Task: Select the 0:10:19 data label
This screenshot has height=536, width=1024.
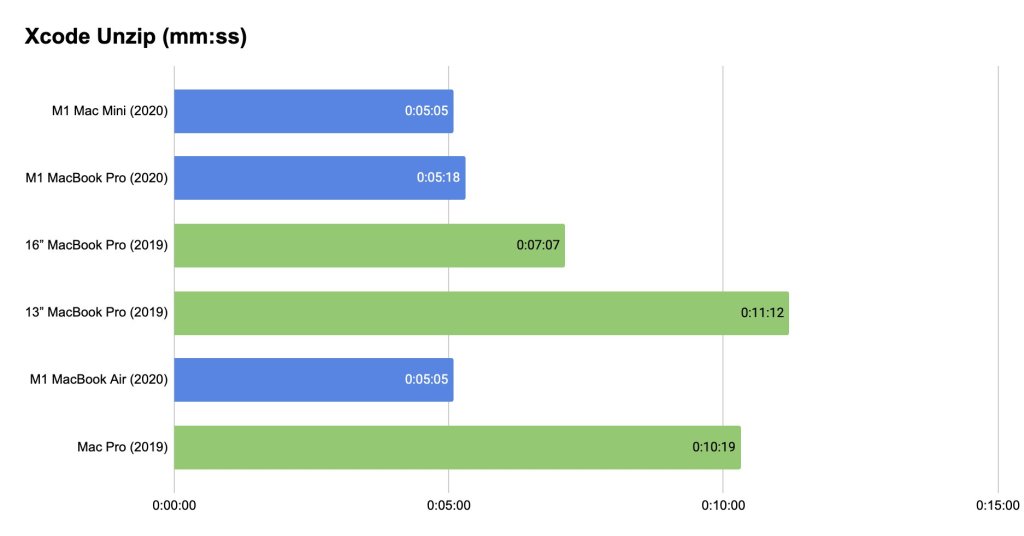Action: (712, 447)
